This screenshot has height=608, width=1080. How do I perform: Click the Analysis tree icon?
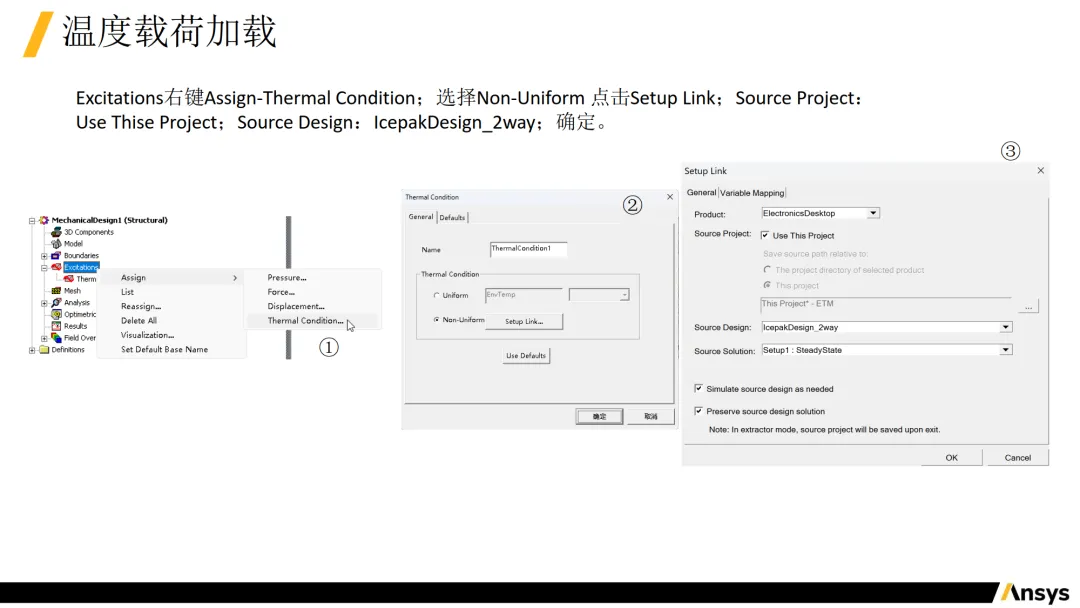coord(56,302)
